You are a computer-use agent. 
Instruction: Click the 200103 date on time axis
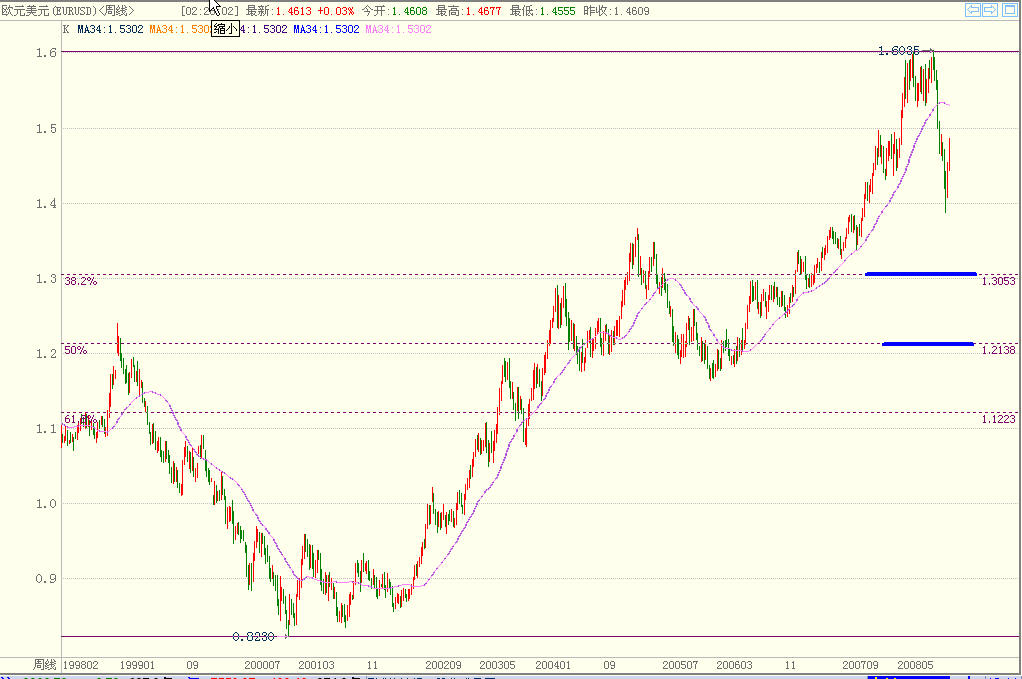pos(316,665)
